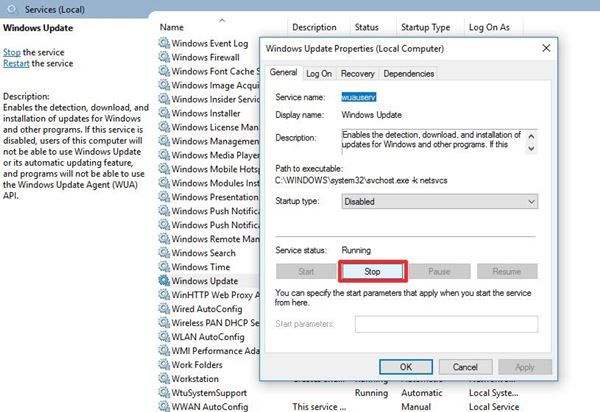Open the Recovery tab
The height and width of the screenshot is (412, 600).
click(x=357, y=73)
